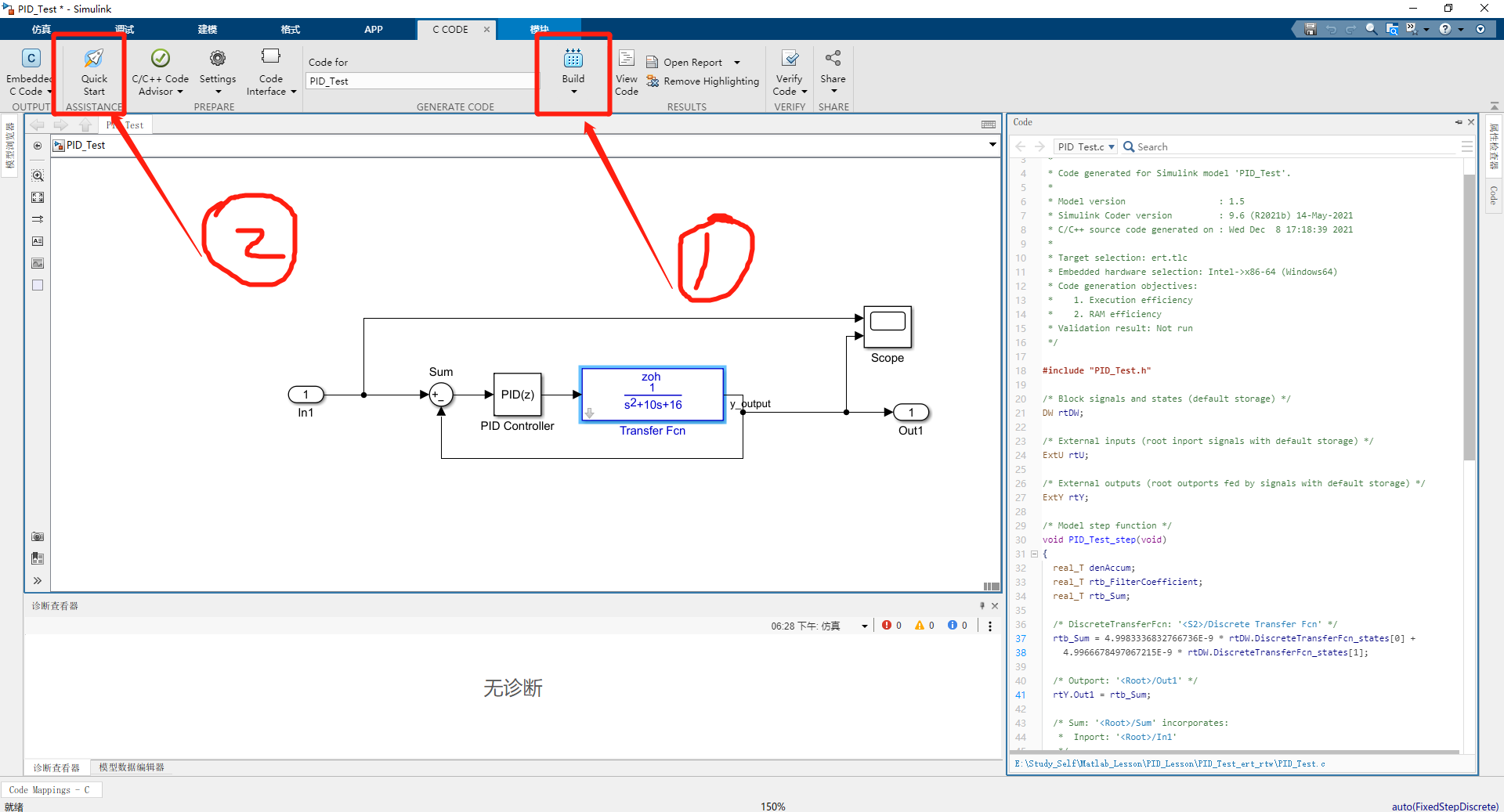Viewport: 1504px width, 812px height.
Task: Toggle the Code panel docking control
Action: coord(1459,123)
